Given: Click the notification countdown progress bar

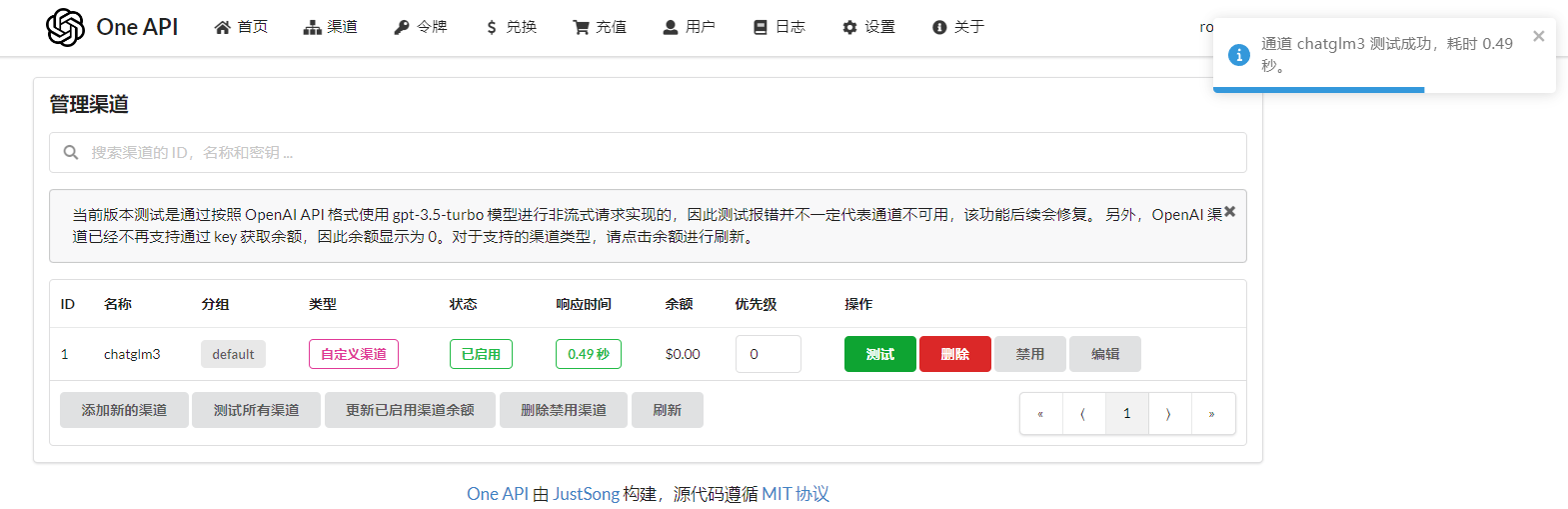Looking at the screenshot, I should (x=1319, y=90).
